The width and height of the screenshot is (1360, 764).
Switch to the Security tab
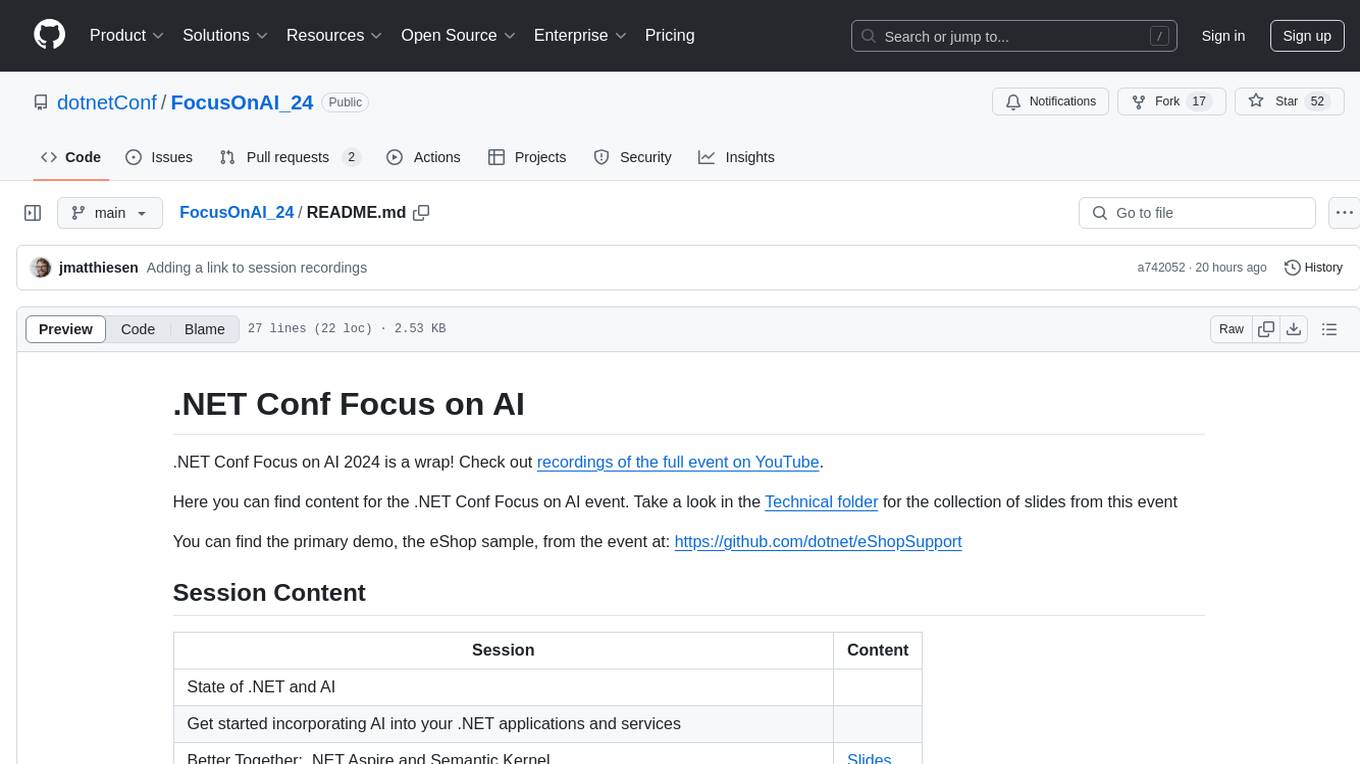click(633, 157)
